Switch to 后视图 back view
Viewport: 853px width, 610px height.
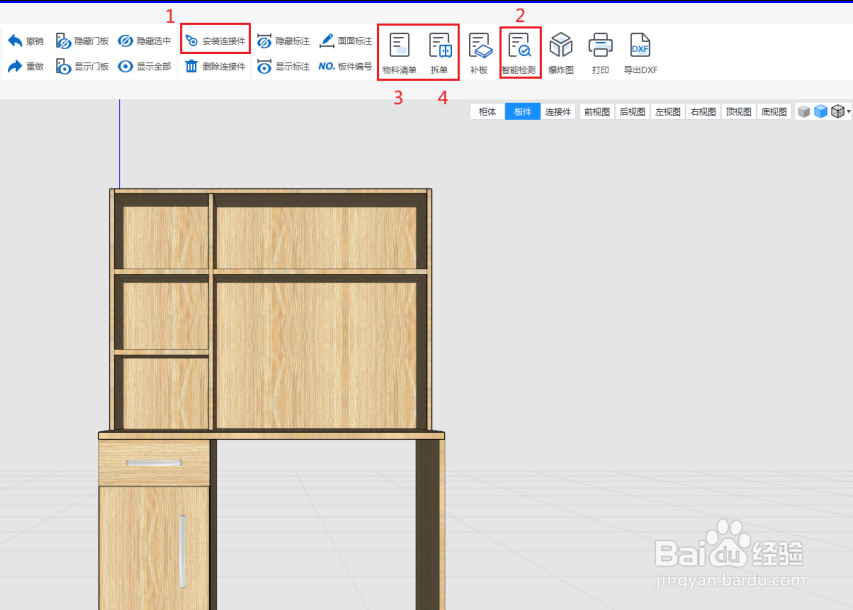(x=632, y=112)
